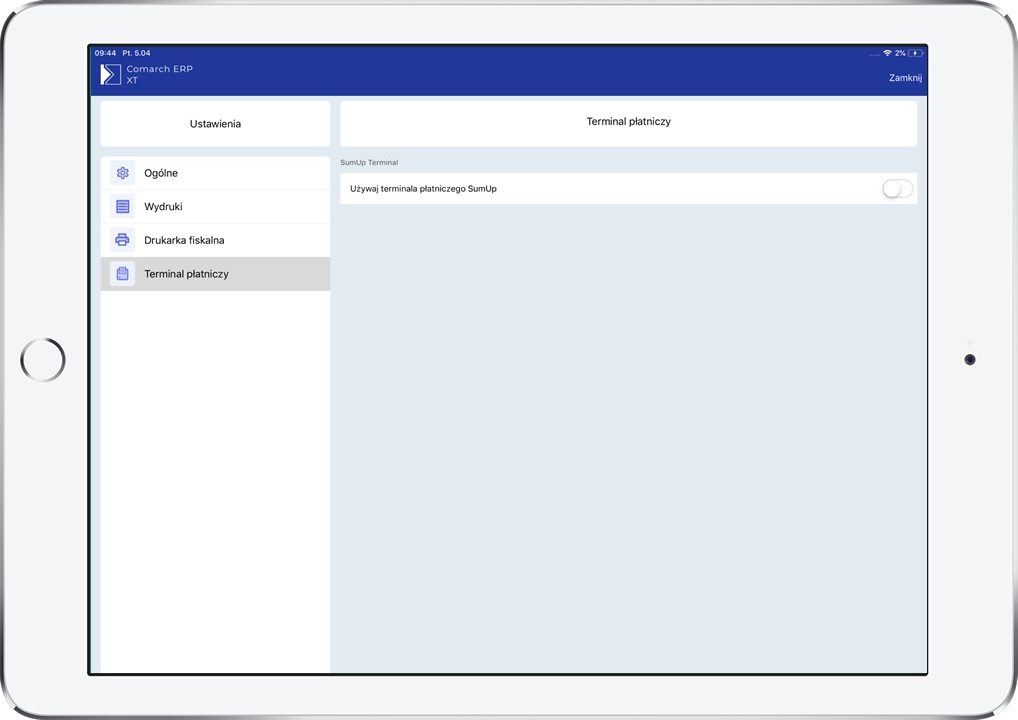The height and width of the screenshot is (720, 1018).
Task: Click the Wydruki document icon
Action: pyautogui.click(x=123, y=207)
